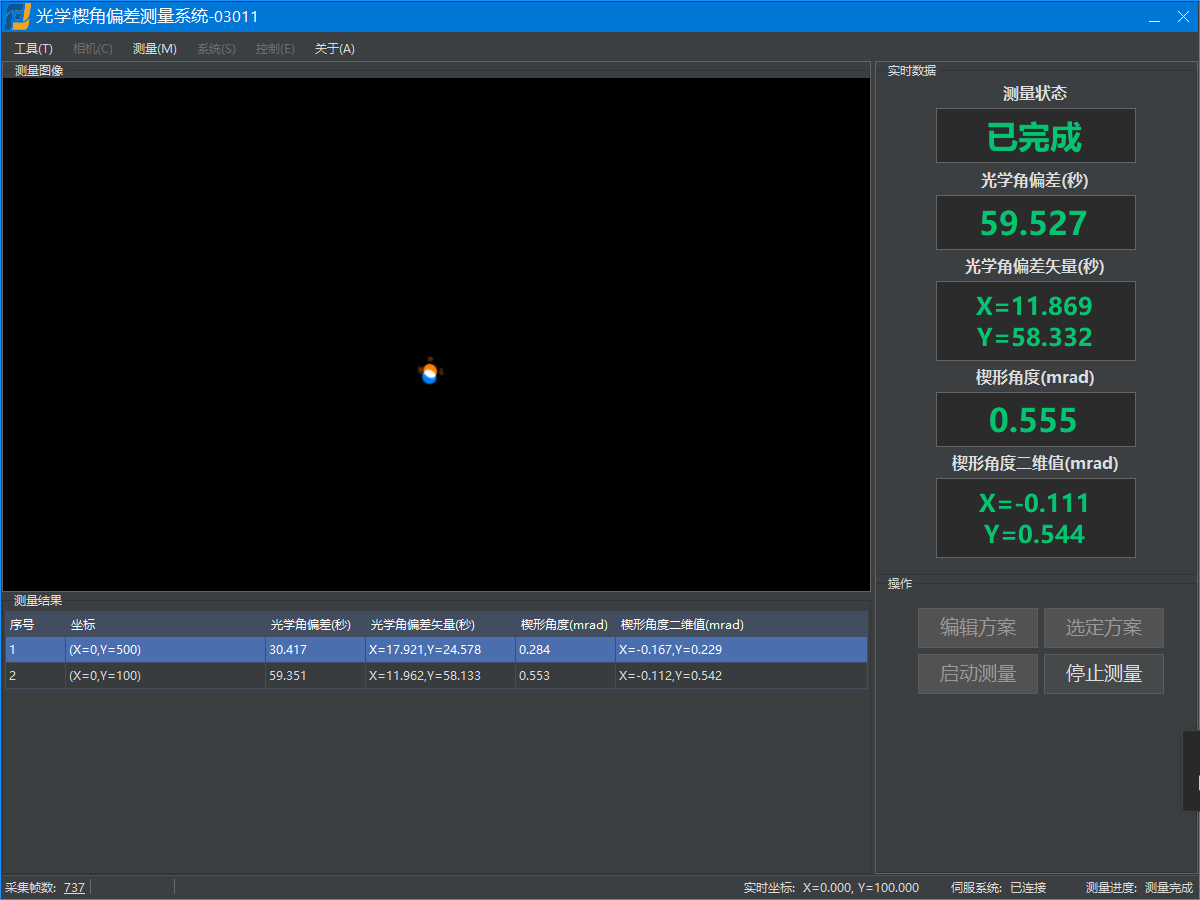Viewport: 1200px width, 900px height.
Task: Open the 工具(T) menu
Action: [x=33, y=49]
